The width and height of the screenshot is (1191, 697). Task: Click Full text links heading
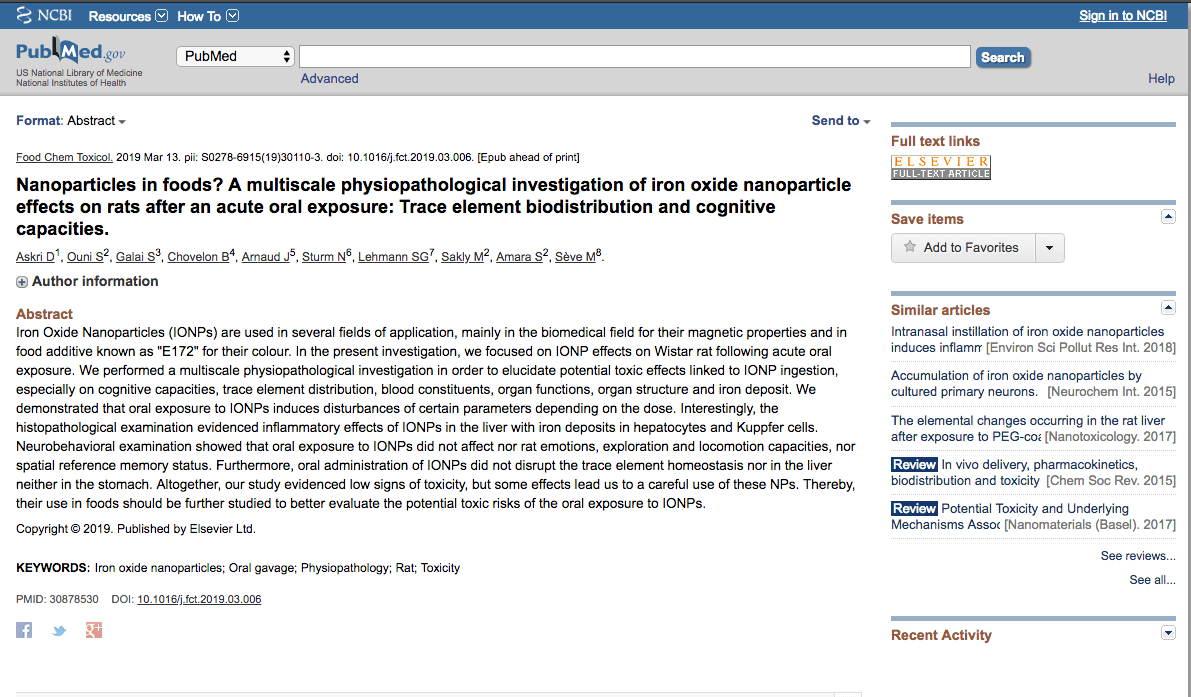[935, 141]
